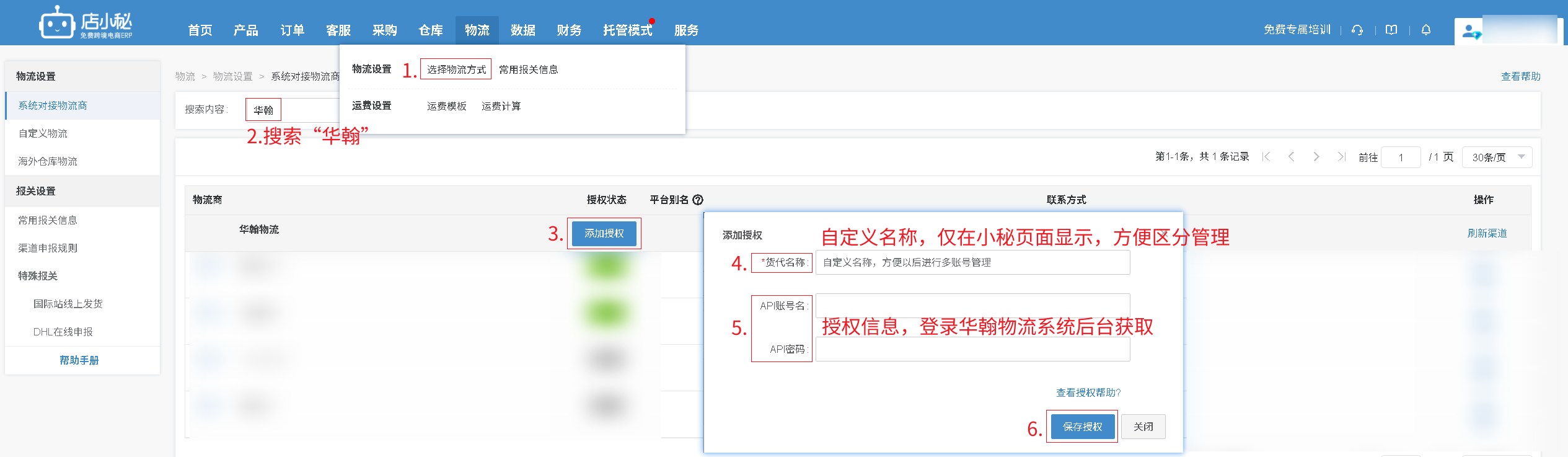Click the 添加授权 button for 华翰物流

click(604, 234)
